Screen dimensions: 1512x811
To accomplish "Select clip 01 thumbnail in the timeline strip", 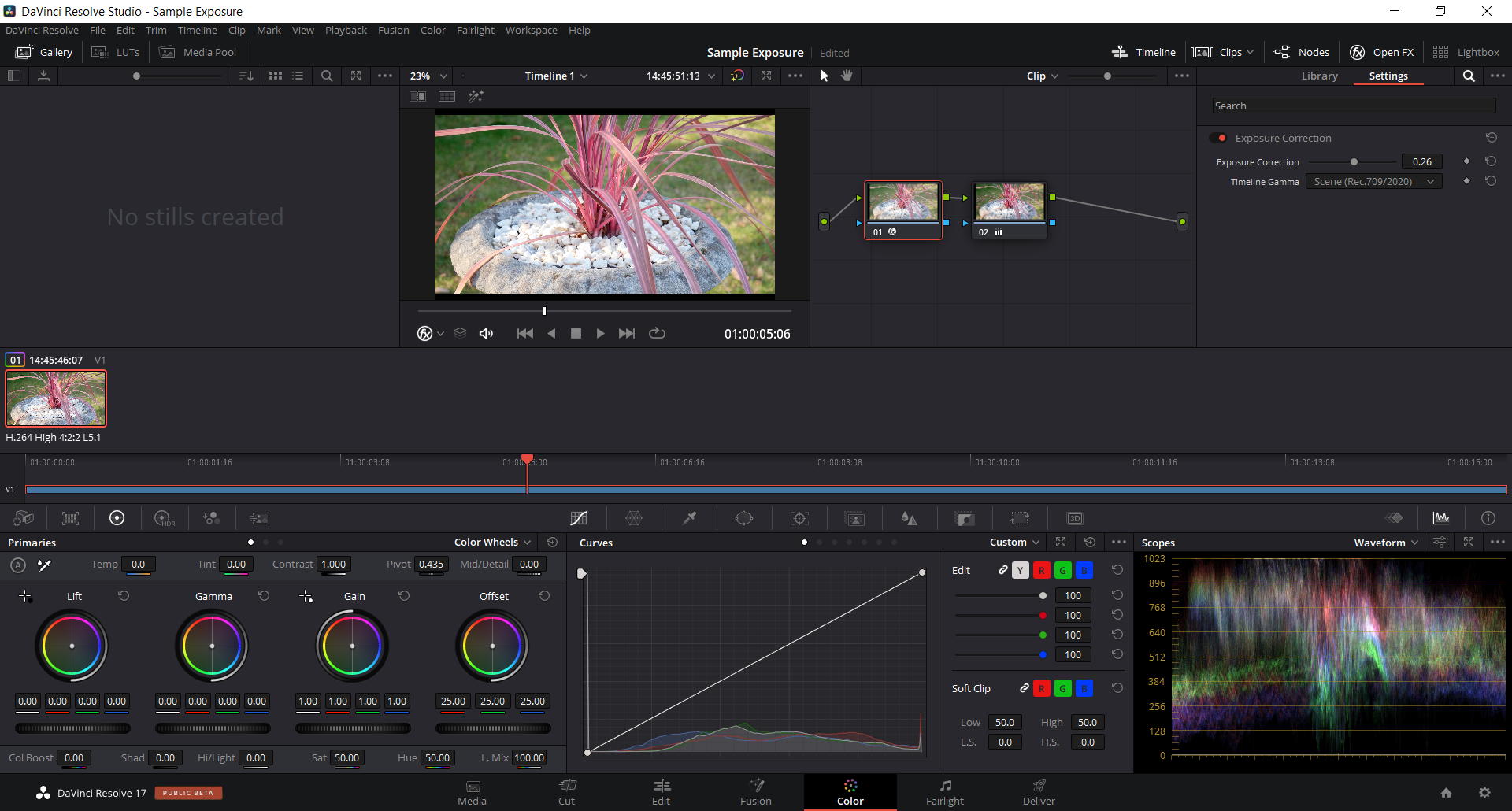I will pos(56,398).
